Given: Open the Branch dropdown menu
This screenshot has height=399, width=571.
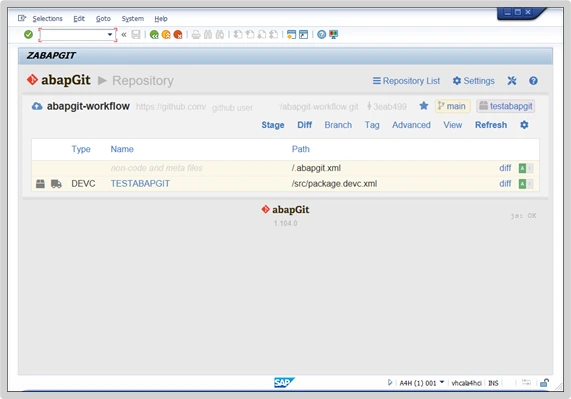Looking at the screenshot, I should point(338,125).
